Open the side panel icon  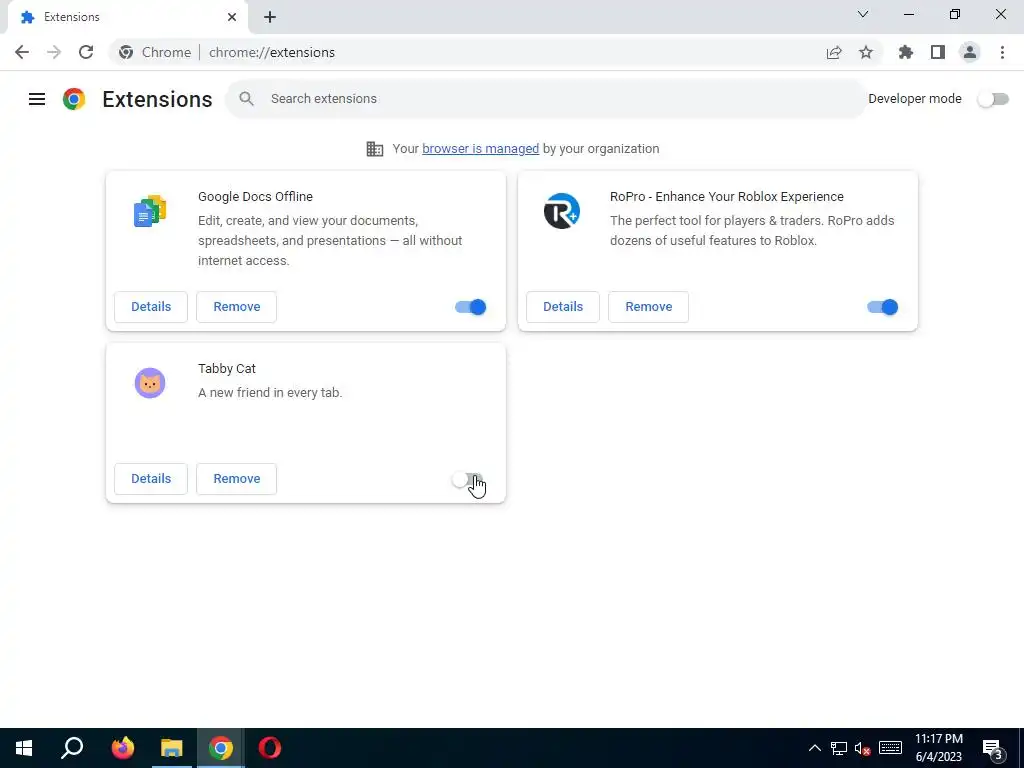[938, 52]
